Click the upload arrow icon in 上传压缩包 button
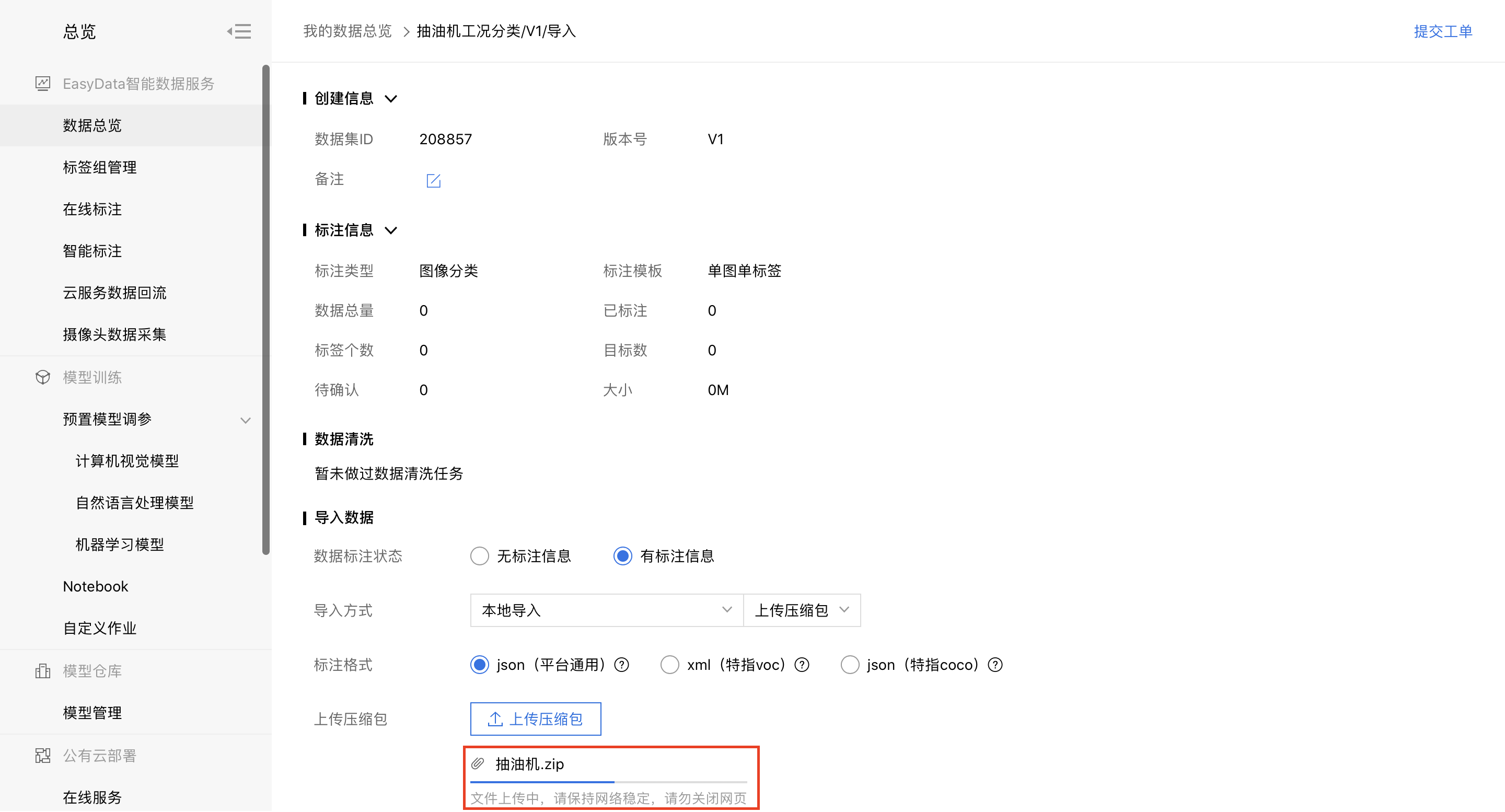This screenshot has height=812, width=1505. (495, 718)
